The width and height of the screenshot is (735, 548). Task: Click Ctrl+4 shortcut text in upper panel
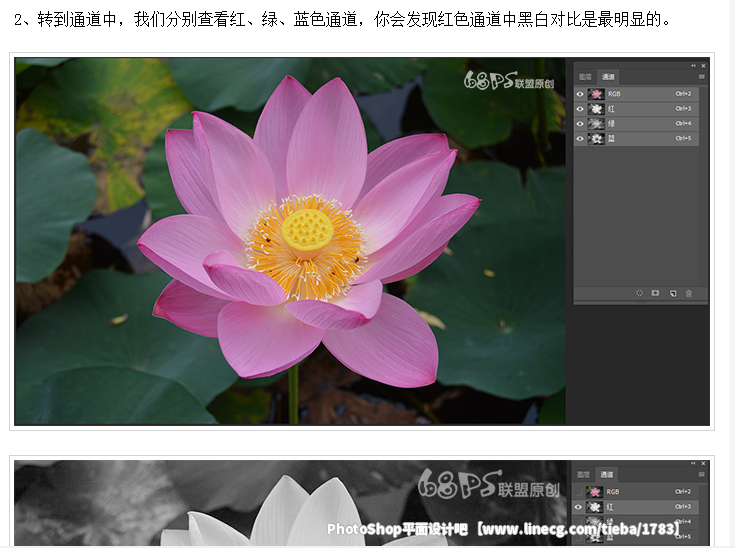coord(683,124)
